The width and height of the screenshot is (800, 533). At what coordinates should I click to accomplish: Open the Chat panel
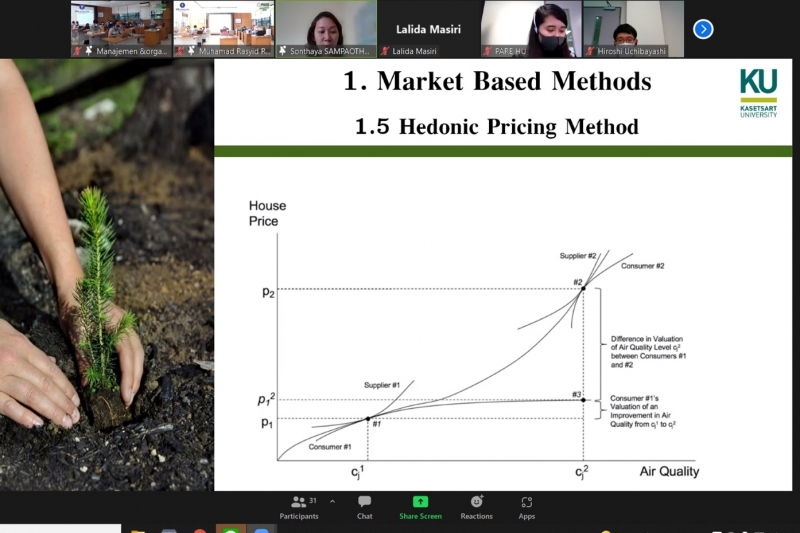(x=364, y=506)
